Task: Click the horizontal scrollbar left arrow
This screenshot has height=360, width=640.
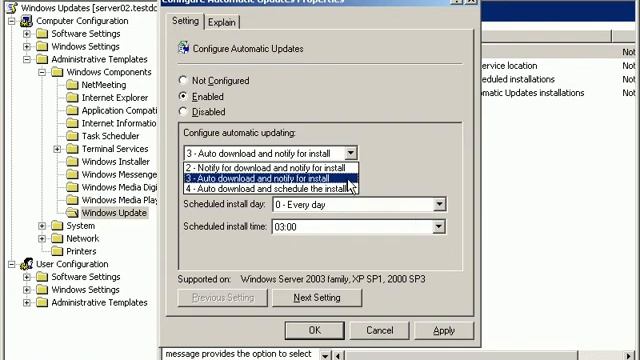Action: coord(338,356)
